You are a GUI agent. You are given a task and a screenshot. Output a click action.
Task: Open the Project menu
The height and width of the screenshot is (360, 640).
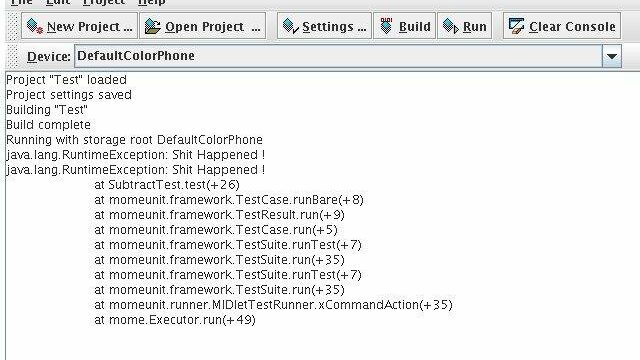104,2
